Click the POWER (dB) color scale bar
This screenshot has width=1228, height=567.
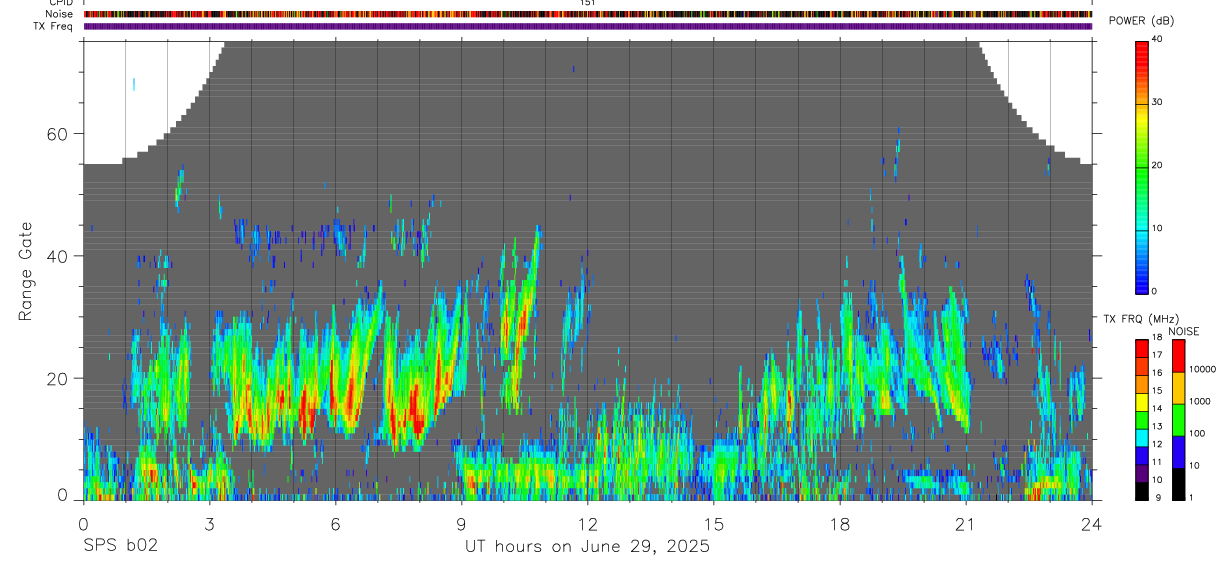1142,166
